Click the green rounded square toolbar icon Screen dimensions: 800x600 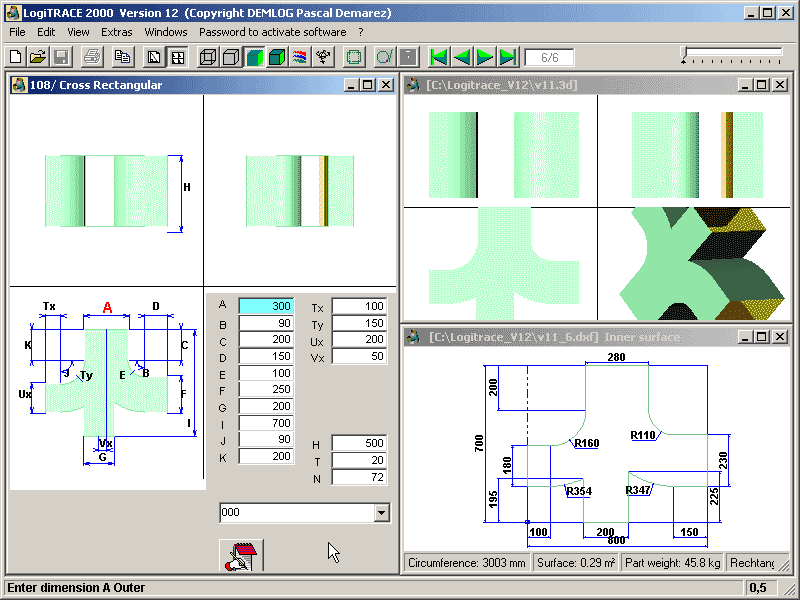354,57
